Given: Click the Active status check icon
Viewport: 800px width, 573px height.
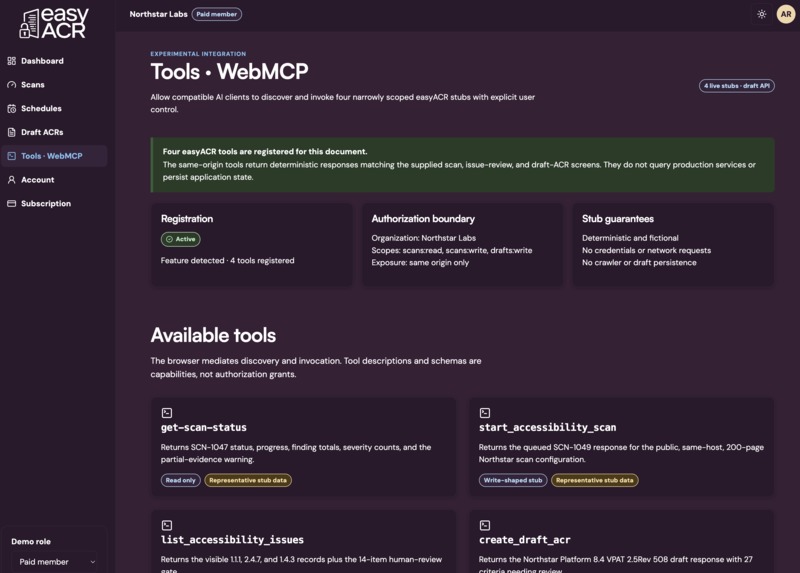Looking at the screenshot, I should click(169, 239).
